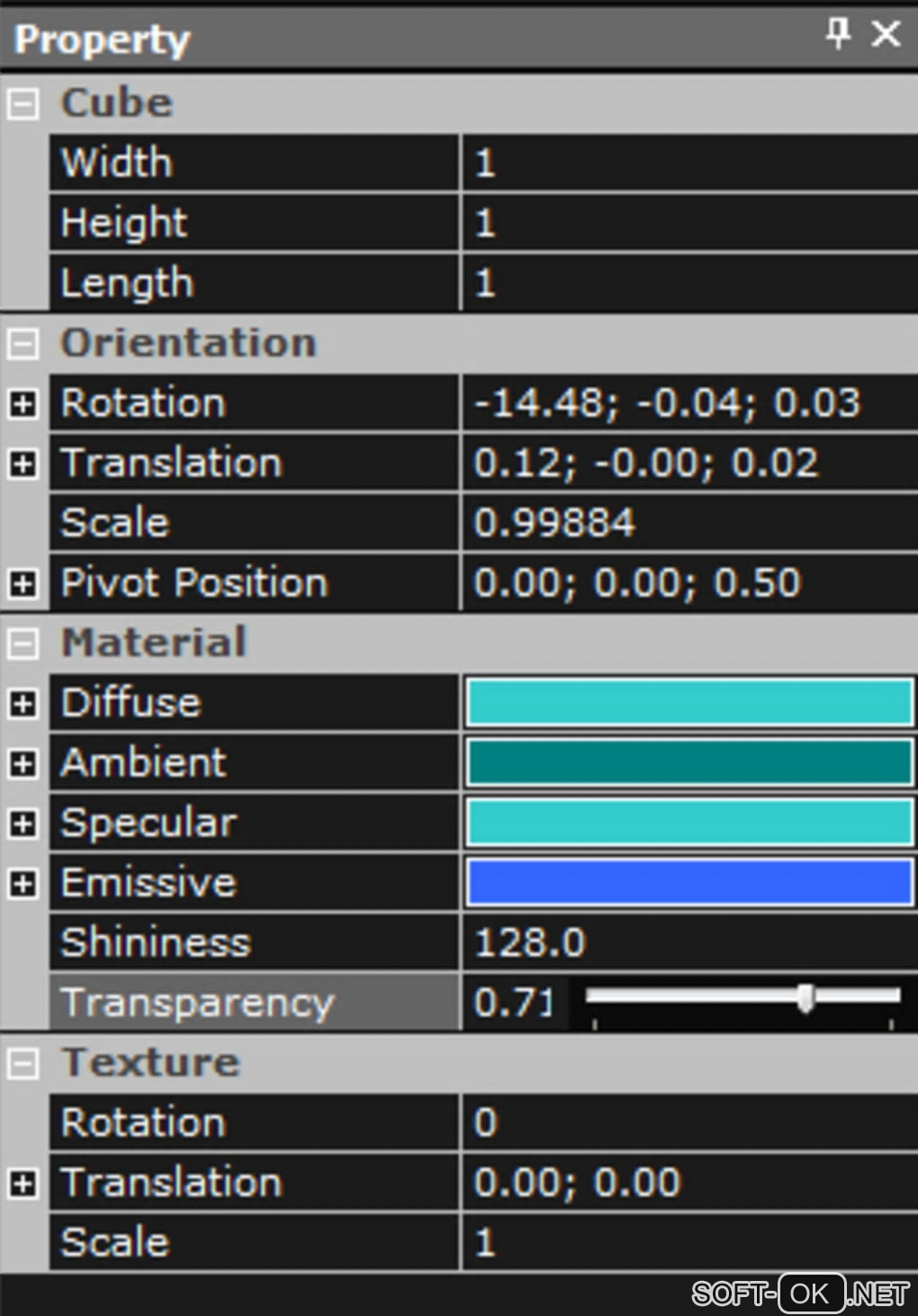Click the Transparency slider handle

[x=805, y=997]
